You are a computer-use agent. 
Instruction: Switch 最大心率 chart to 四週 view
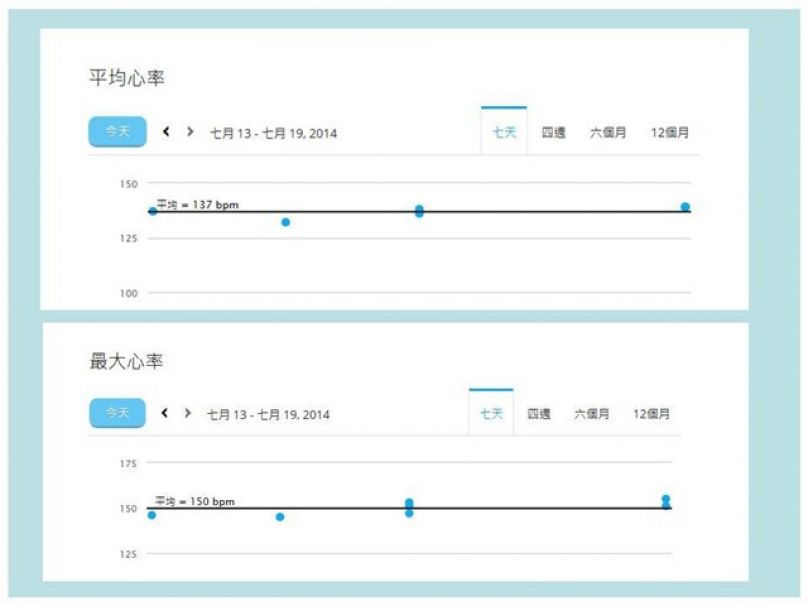click(x=539, y=414)
